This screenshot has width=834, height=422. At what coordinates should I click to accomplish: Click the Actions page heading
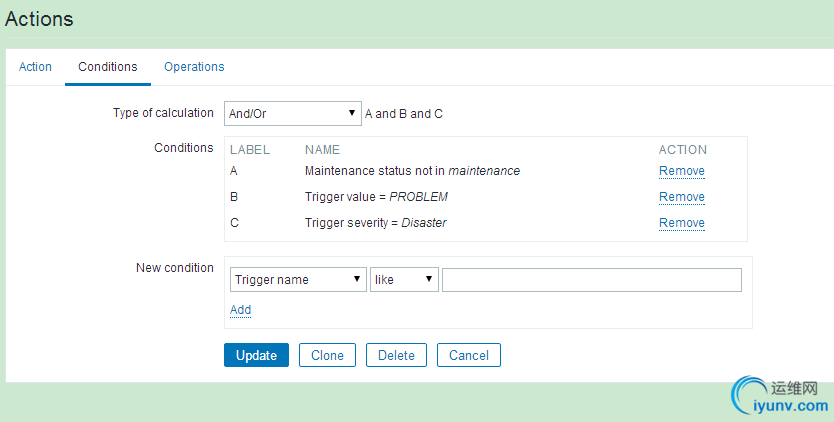pos(39,19)
